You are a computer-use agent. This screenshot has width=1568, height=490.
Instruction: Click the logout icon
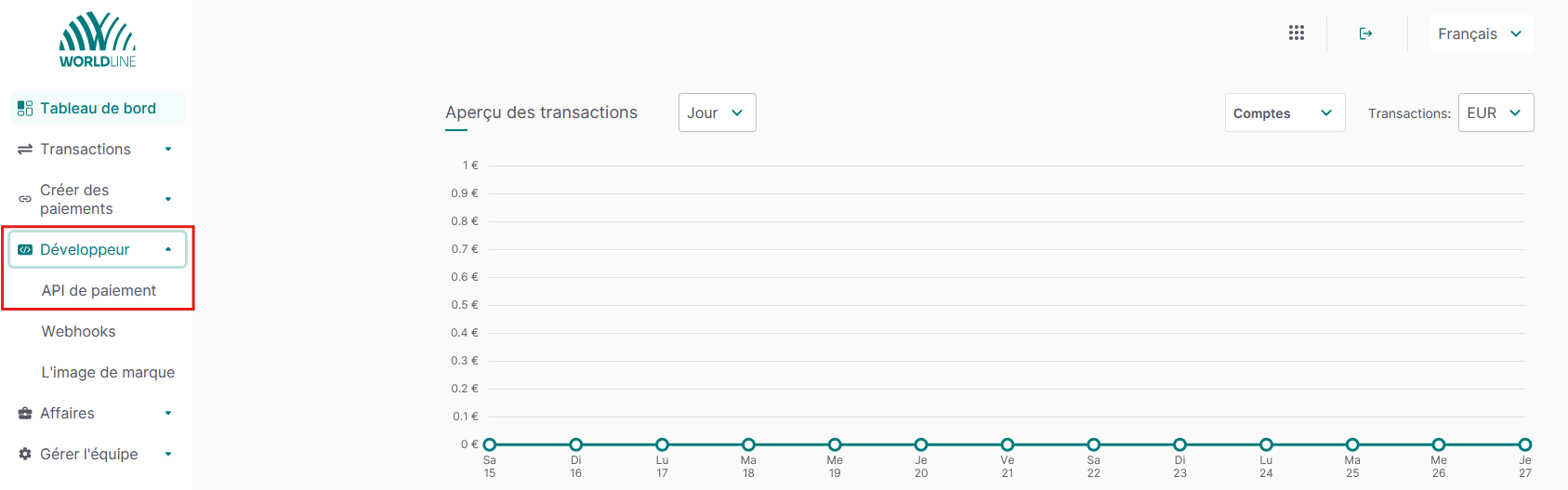[1365, 33]
